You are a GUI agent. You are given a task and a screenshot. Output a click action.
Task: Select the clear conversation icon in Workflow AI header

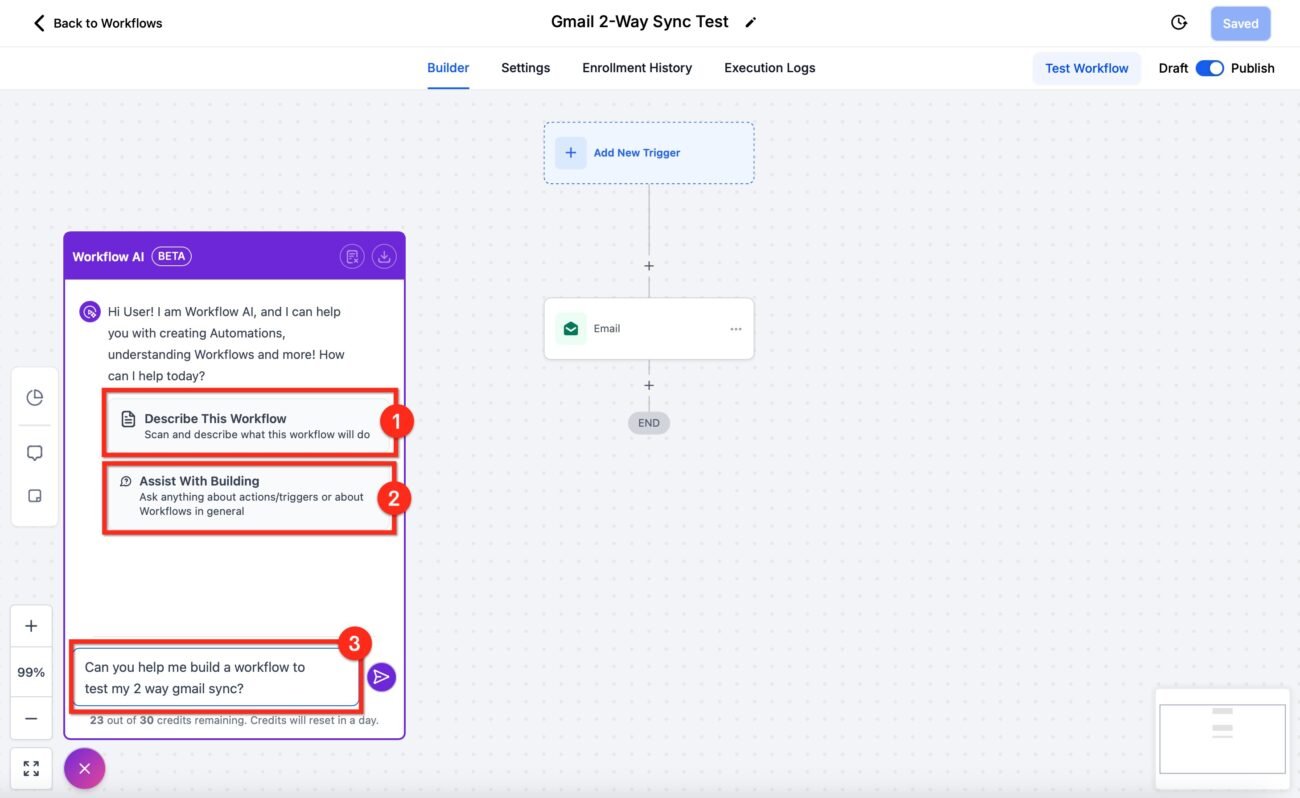(x=352, y=256)
